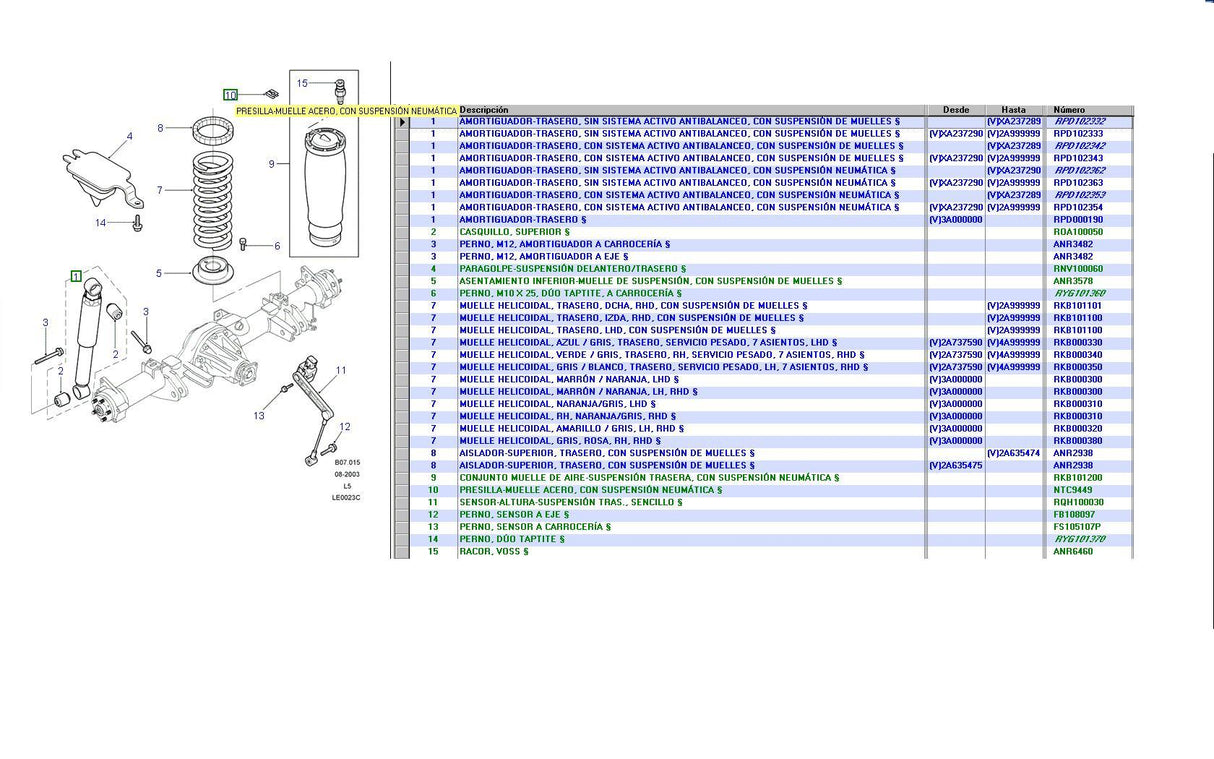Select MUELLE HELICOIDAL, MARRÓN / NARANJA, LH, RHD row
1214x759 pixels.
click(764, 392)
